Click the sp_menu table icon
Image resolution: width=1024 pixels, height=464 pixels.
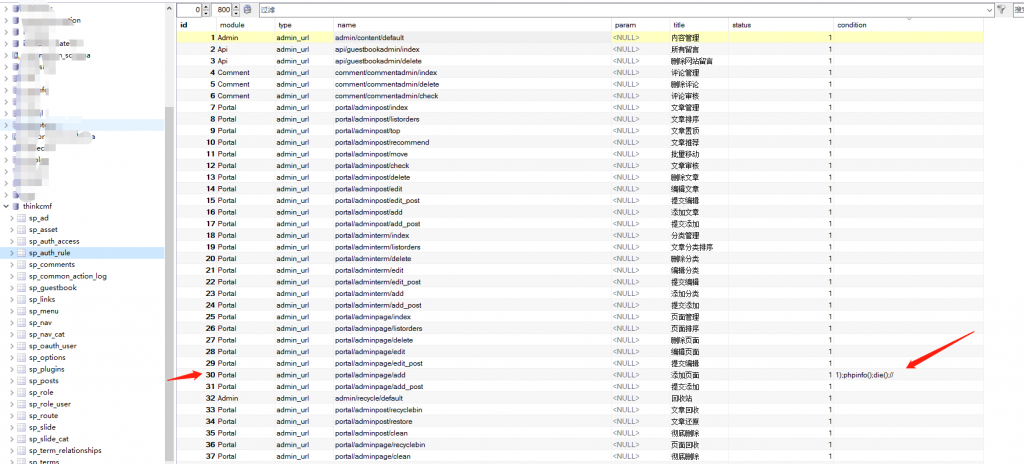coord(22,311)
